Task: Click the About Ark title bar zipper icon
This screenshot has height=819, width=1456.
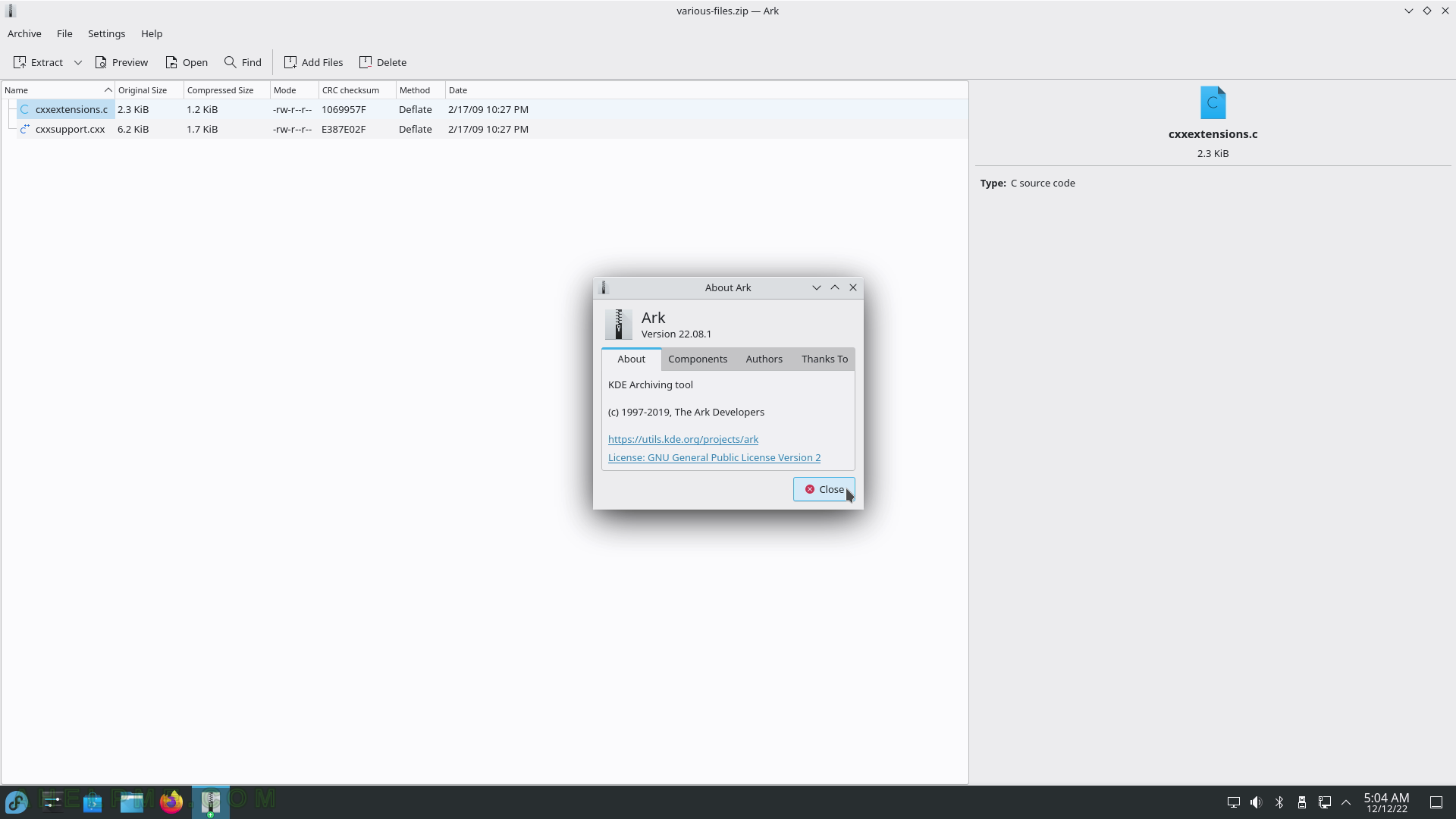Action: pyautogui.click(x=604, y=287)
